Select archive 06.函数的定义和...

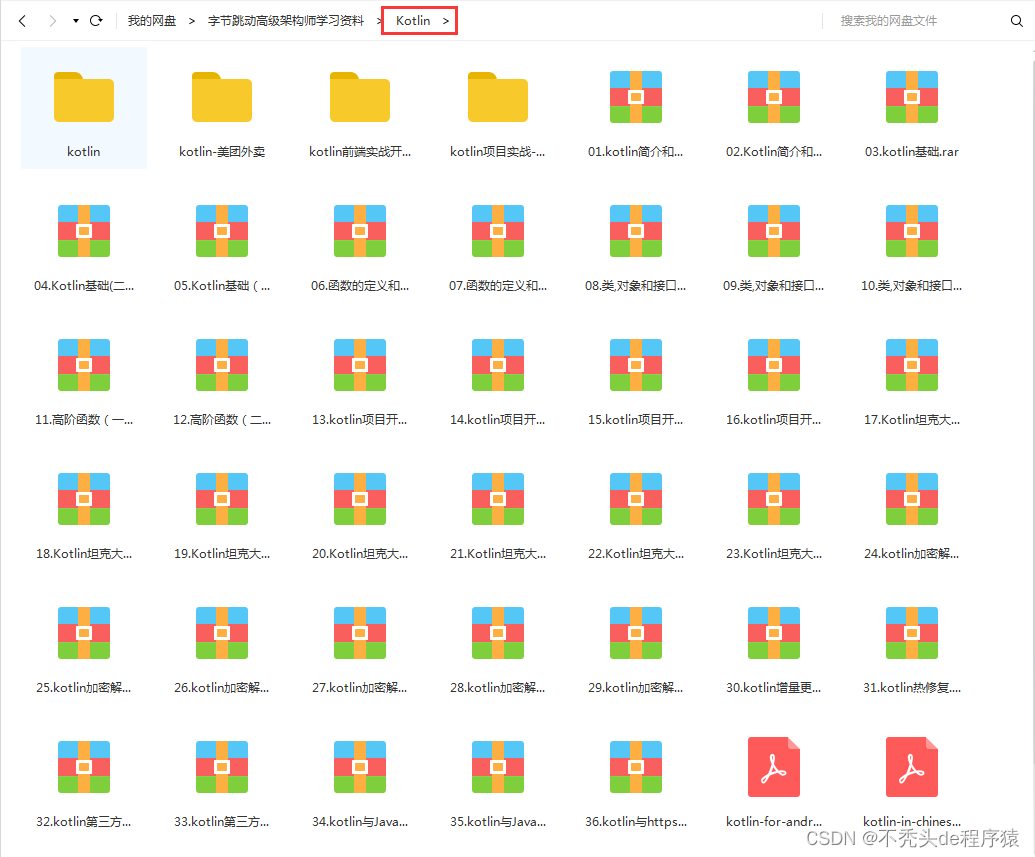pos(360,231)
